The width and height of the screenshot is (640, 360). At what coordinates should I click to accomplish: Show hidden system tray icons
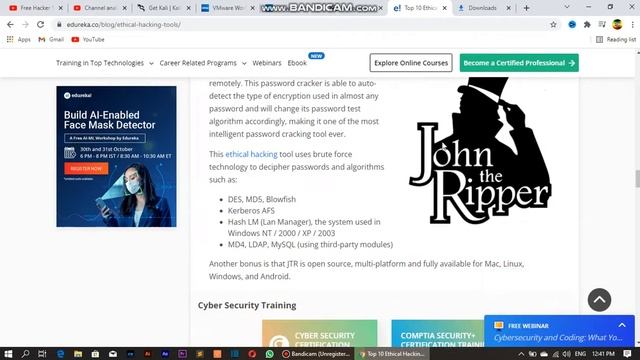(521, 354)
